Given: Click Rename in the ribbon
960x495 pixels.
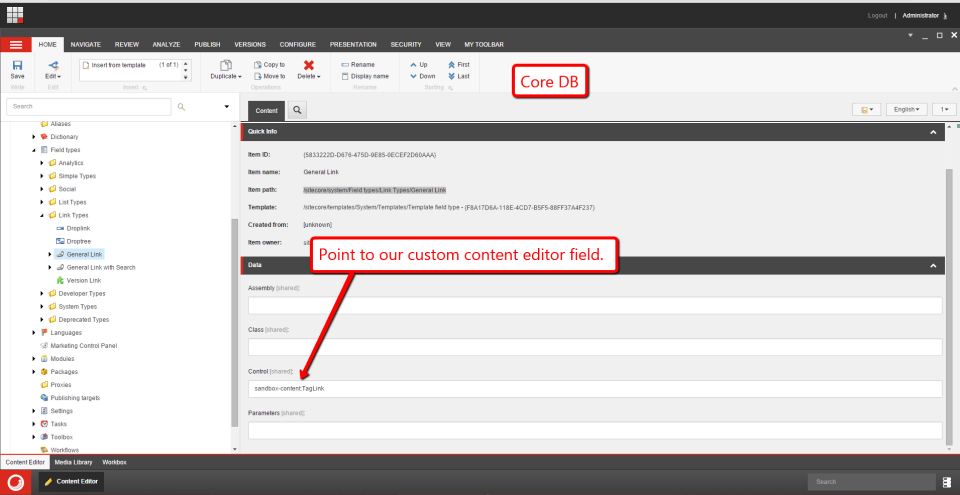Looking at the screenshot, I should [x=358, y=64].
